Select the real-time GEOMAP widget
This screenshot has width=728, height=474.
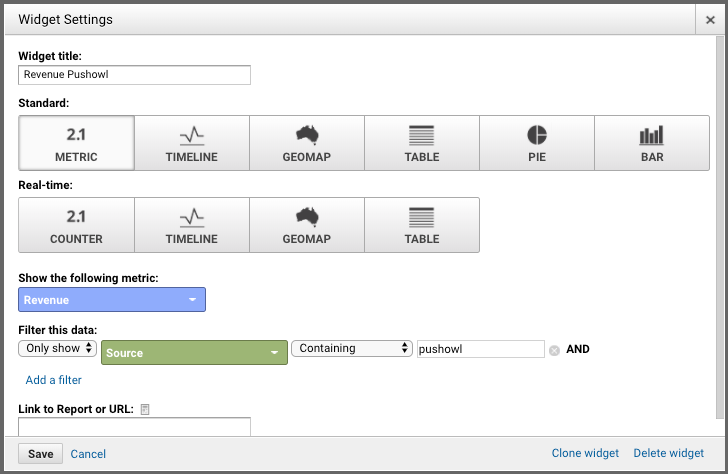307,225
